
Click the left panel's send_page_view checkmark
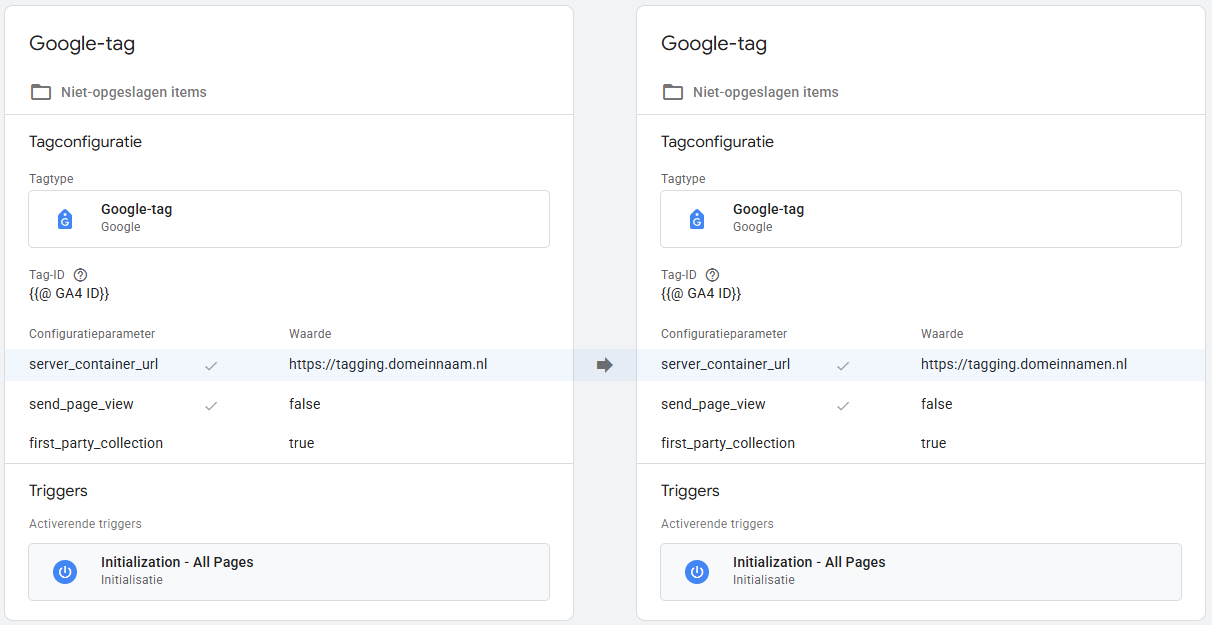211,405
